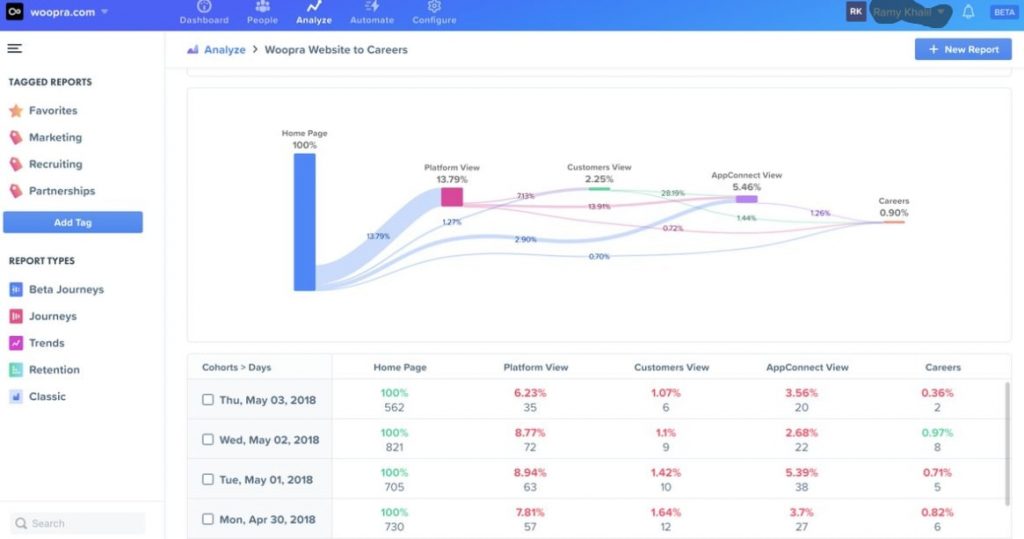Click the Add Tag button
The height and width of the screenshot is (539, 1024).
click(72, 222)
